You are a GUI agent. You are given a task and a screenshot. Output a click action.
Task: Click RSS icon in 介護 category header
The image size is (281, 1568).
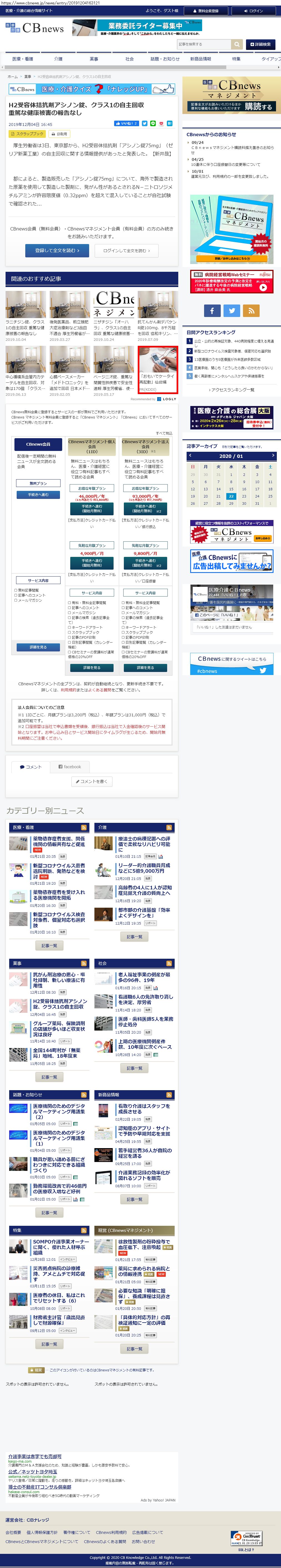[x=169, y=828]
